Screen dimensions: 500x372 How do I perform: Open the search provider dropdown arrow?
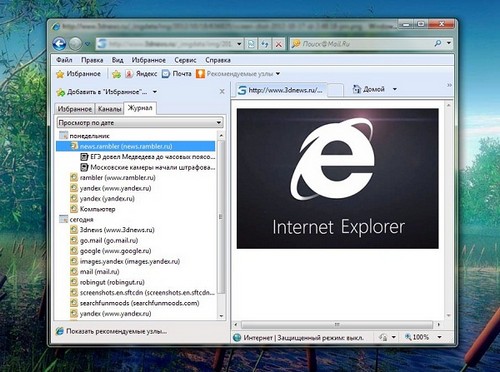pyautogui.click(x=449, y=43)
